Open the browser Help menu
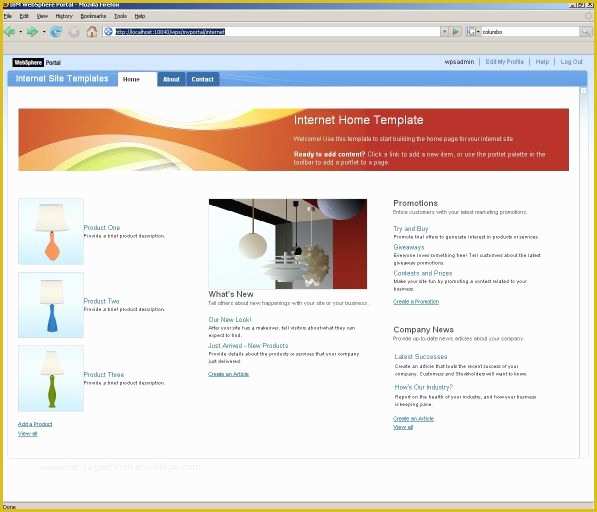This screenshot has width=597, height=512. pos(140,16)
